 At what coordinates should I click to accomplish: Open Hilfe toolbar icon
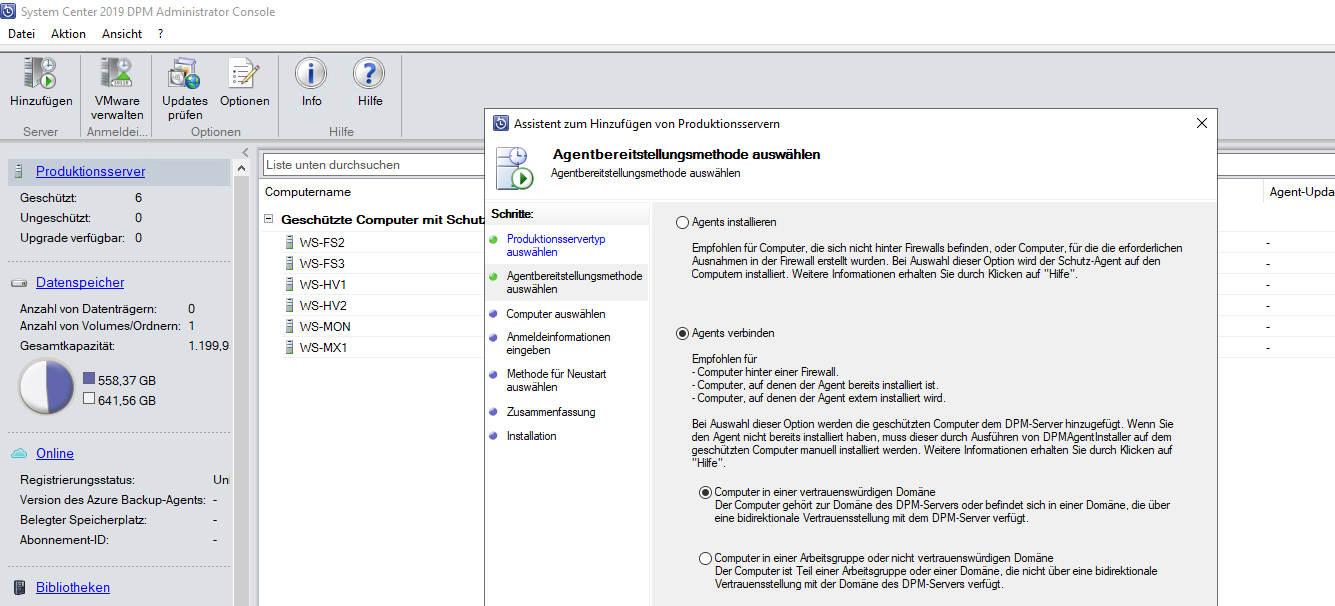(x=370, y=74)
